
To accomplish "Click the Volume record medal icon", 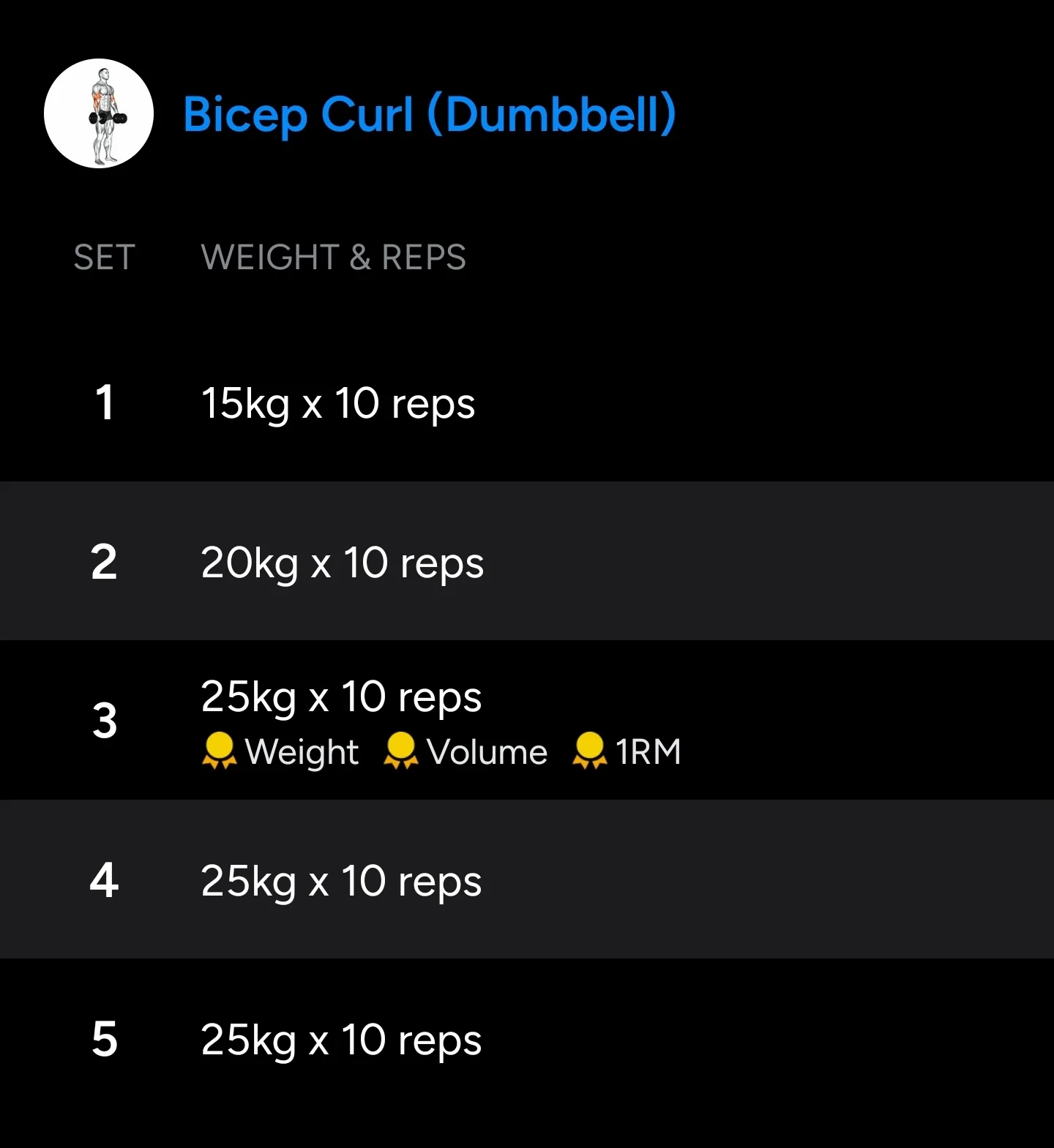I will click(x=400, y=751).
